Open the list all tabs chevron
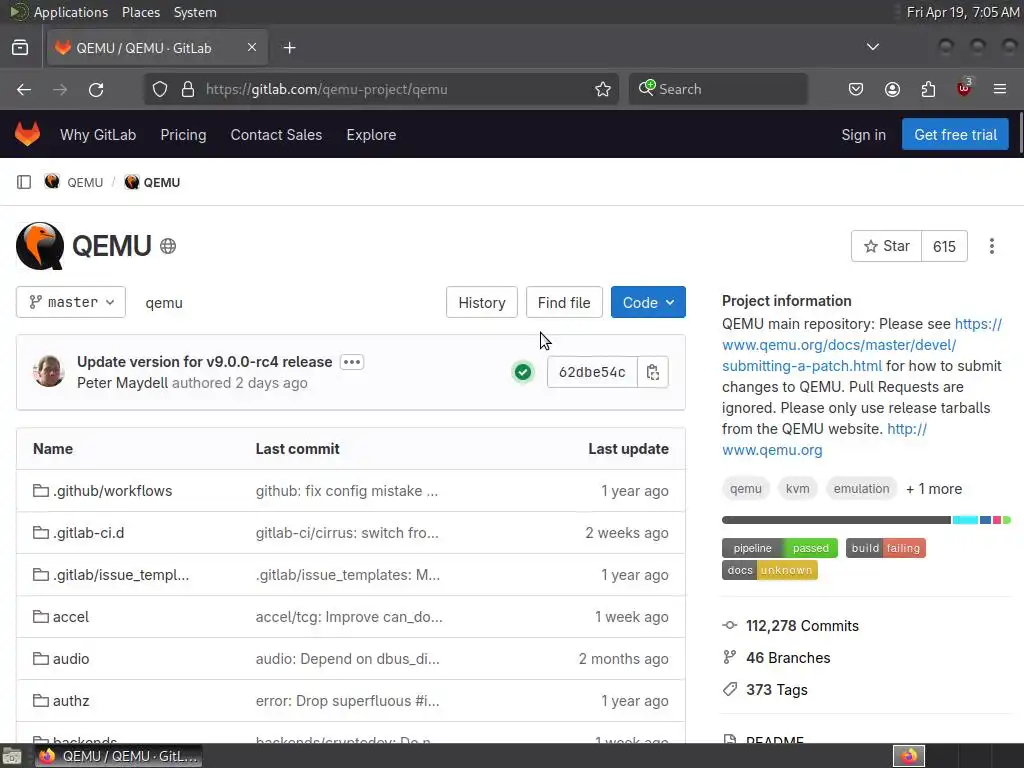Viewport: 1024px width, 768px height. [872, 47]
